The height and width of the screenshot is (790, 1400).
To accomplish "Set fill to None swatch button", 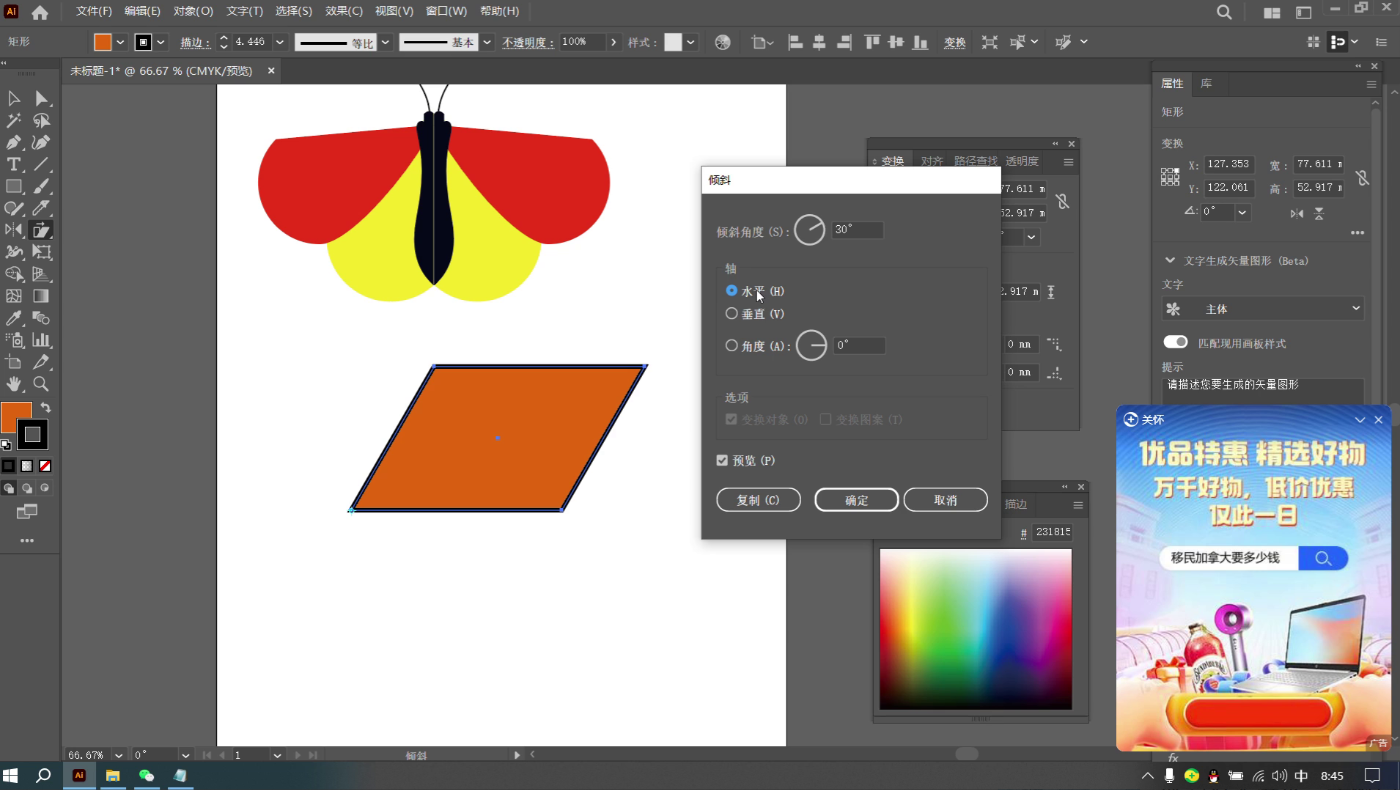I will pyautogui.click(x=45, y=466).
